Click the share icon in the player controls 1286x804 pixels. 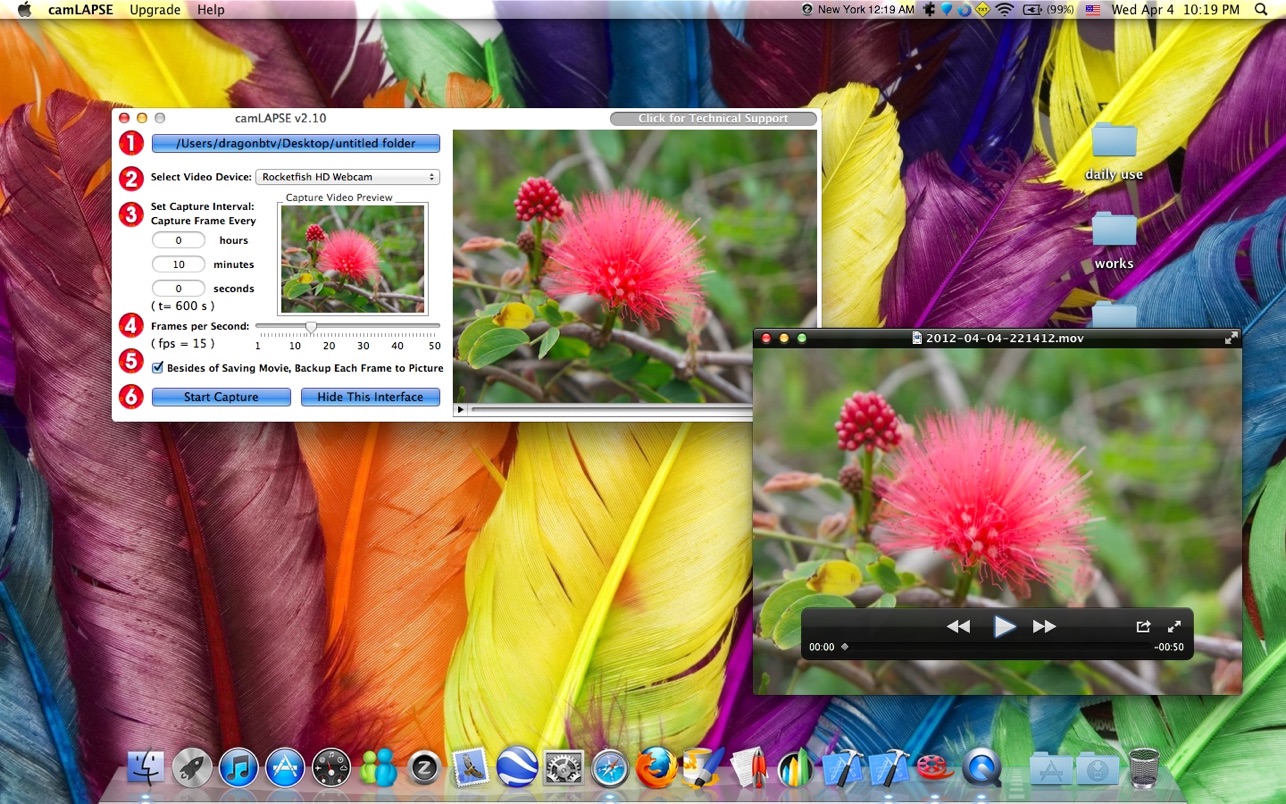click(1143, 627)
